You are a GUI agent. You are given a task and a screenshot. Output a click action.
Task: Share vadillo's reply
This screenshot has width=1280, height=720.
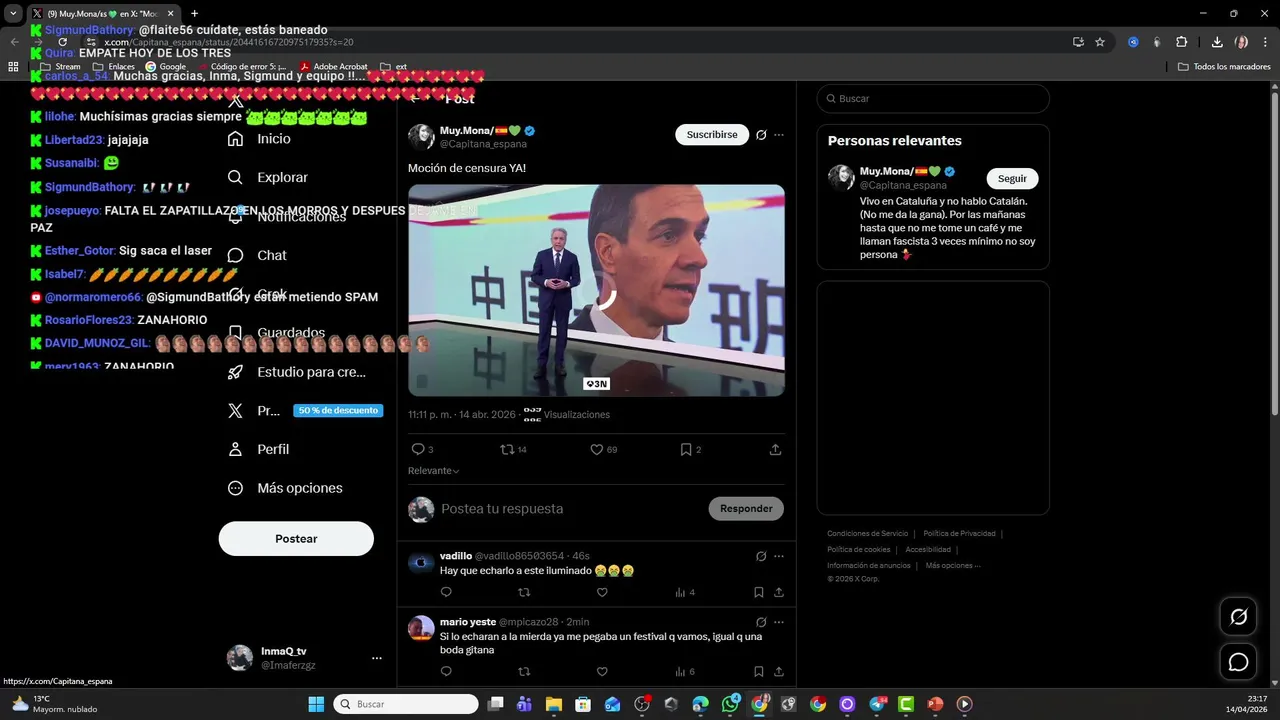point(778,592)
